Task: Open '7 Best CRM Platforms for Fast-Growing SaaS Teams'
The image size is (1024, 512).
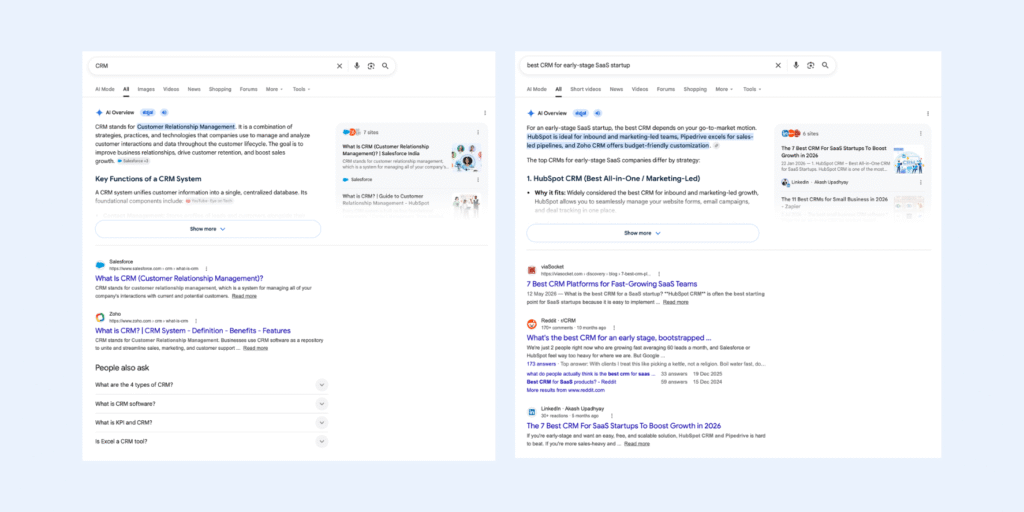Action: tap(612, 284)
